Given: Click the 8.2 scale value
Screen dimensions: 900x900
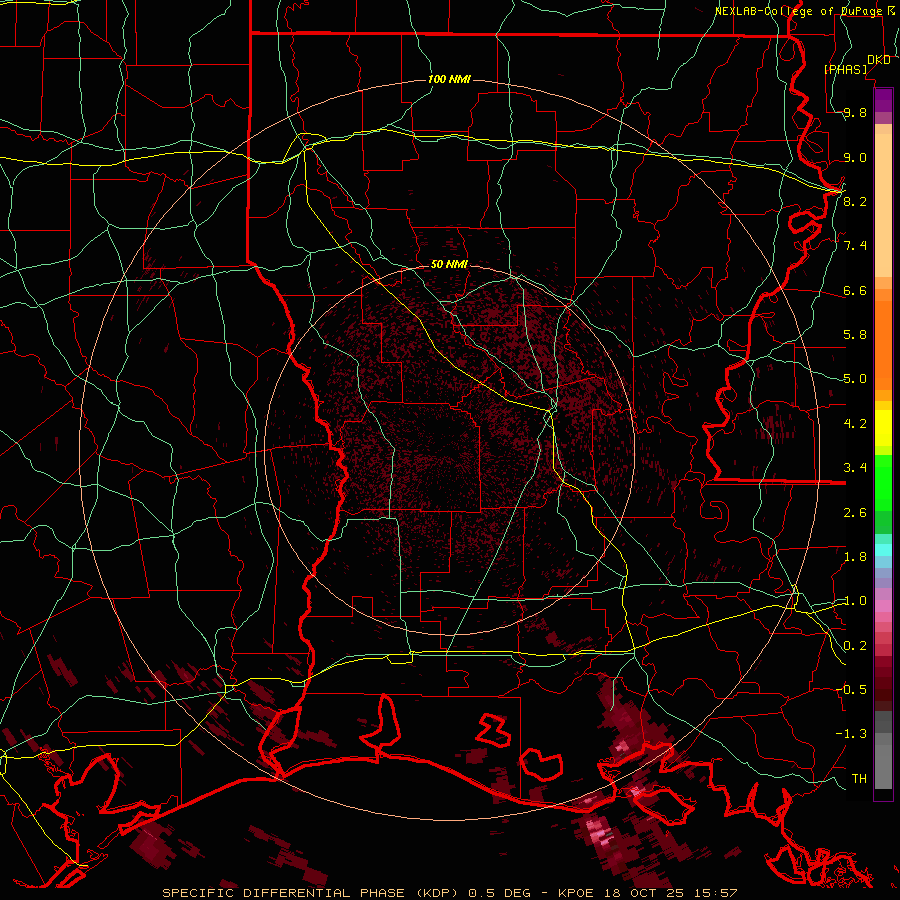Looking at the screenshot, I should tap(855, 201).
